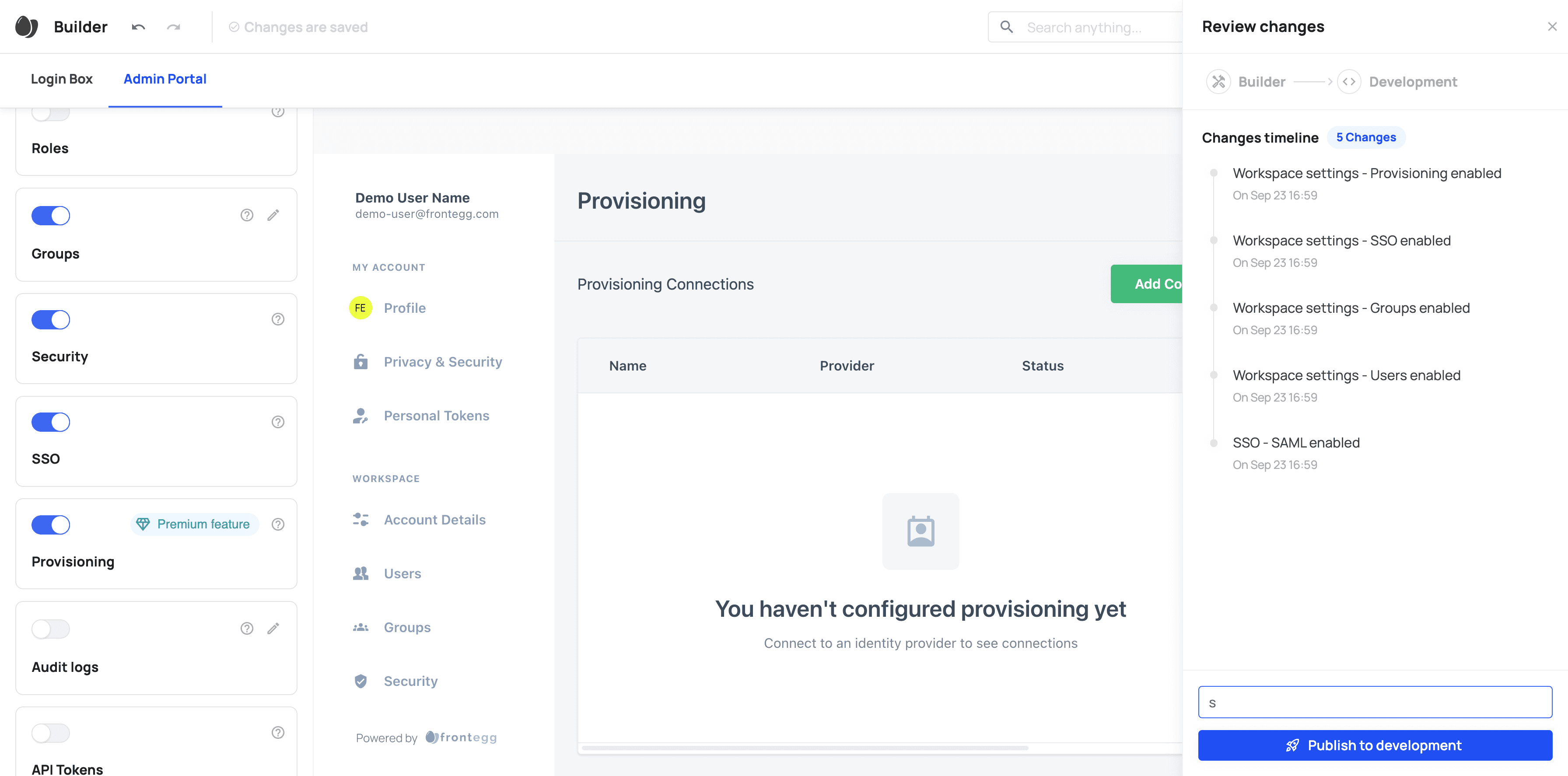Click the green Add Connection button
Viewport: 1568px width, 776px height.
click(1147, 283)
